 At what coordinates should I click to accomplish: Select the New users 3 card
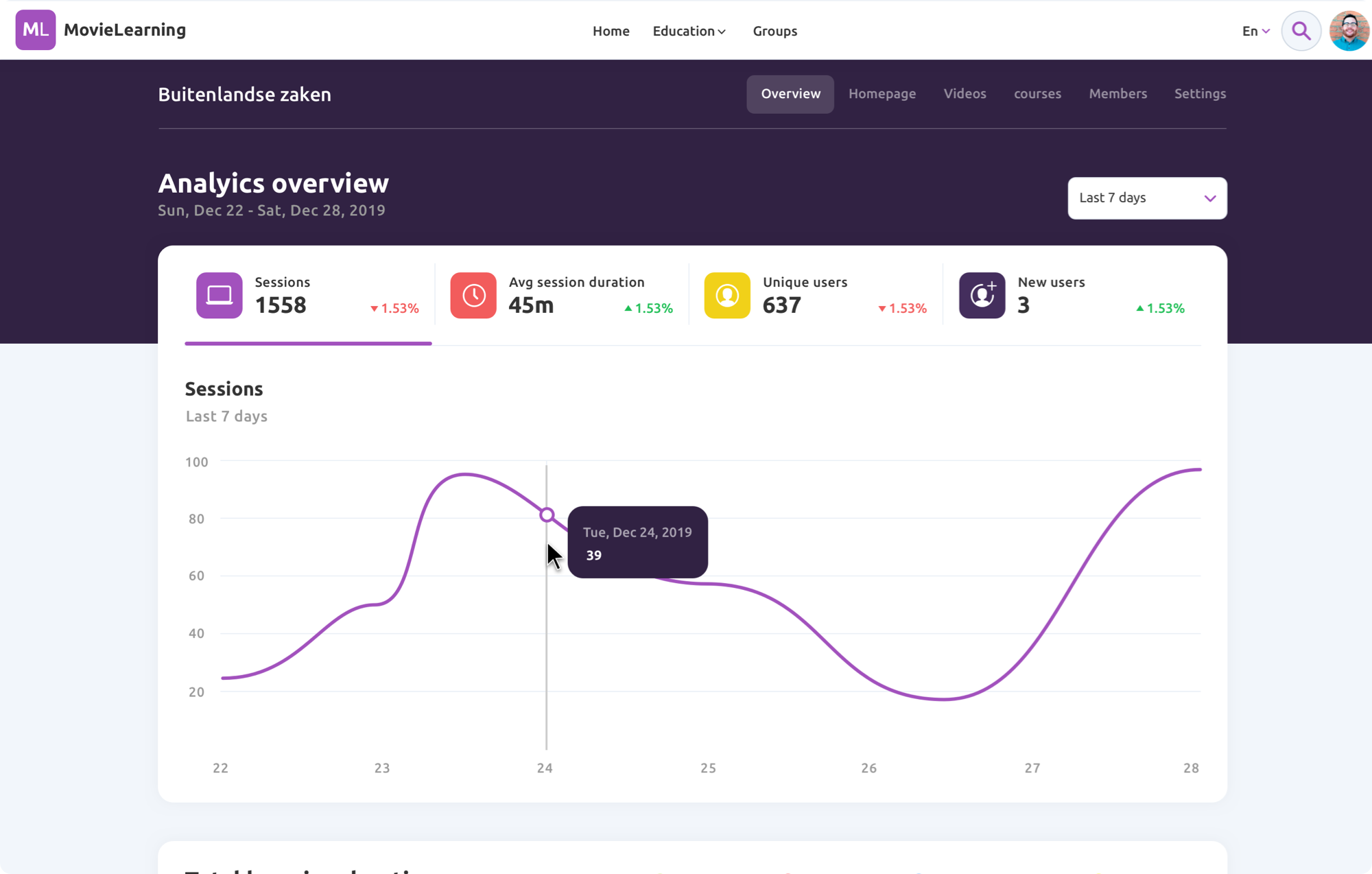[x=1072, y=296]
